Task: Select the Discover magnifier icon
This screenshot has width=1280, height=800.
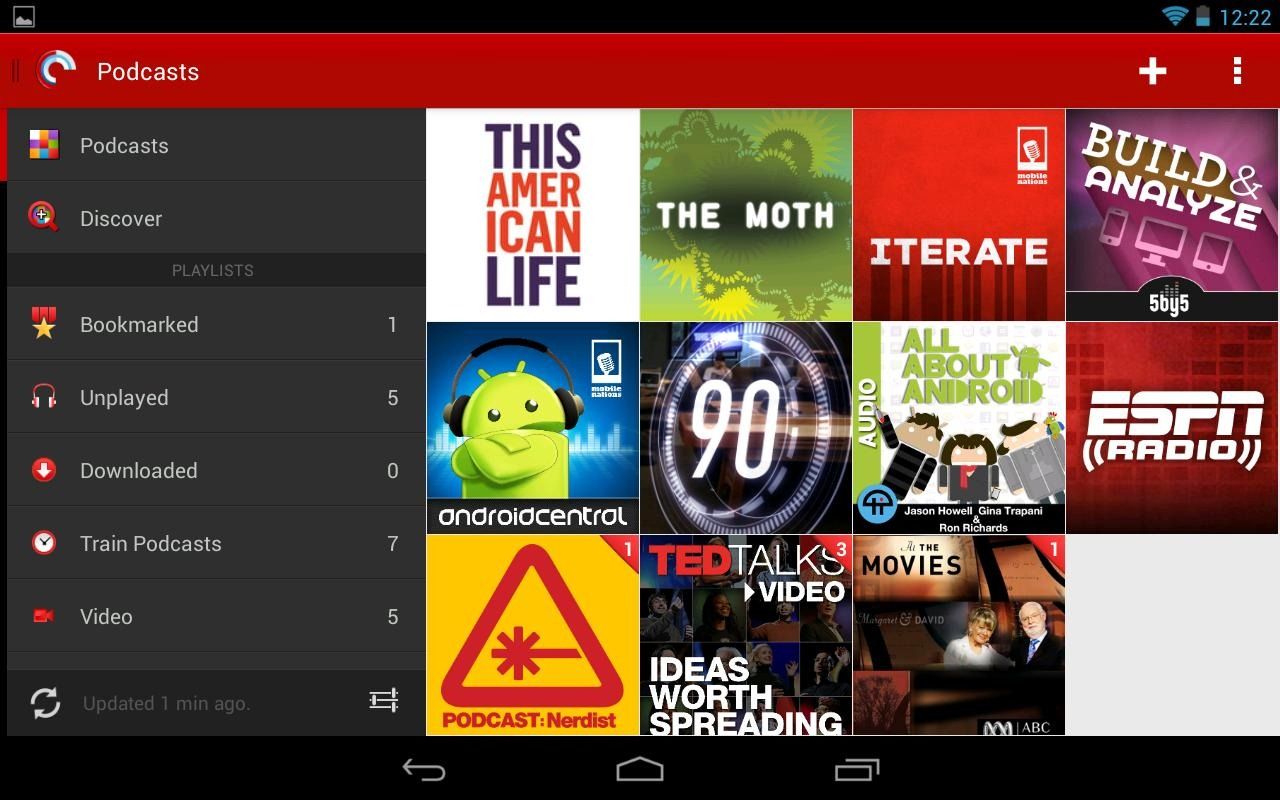Action: point(44,218)
